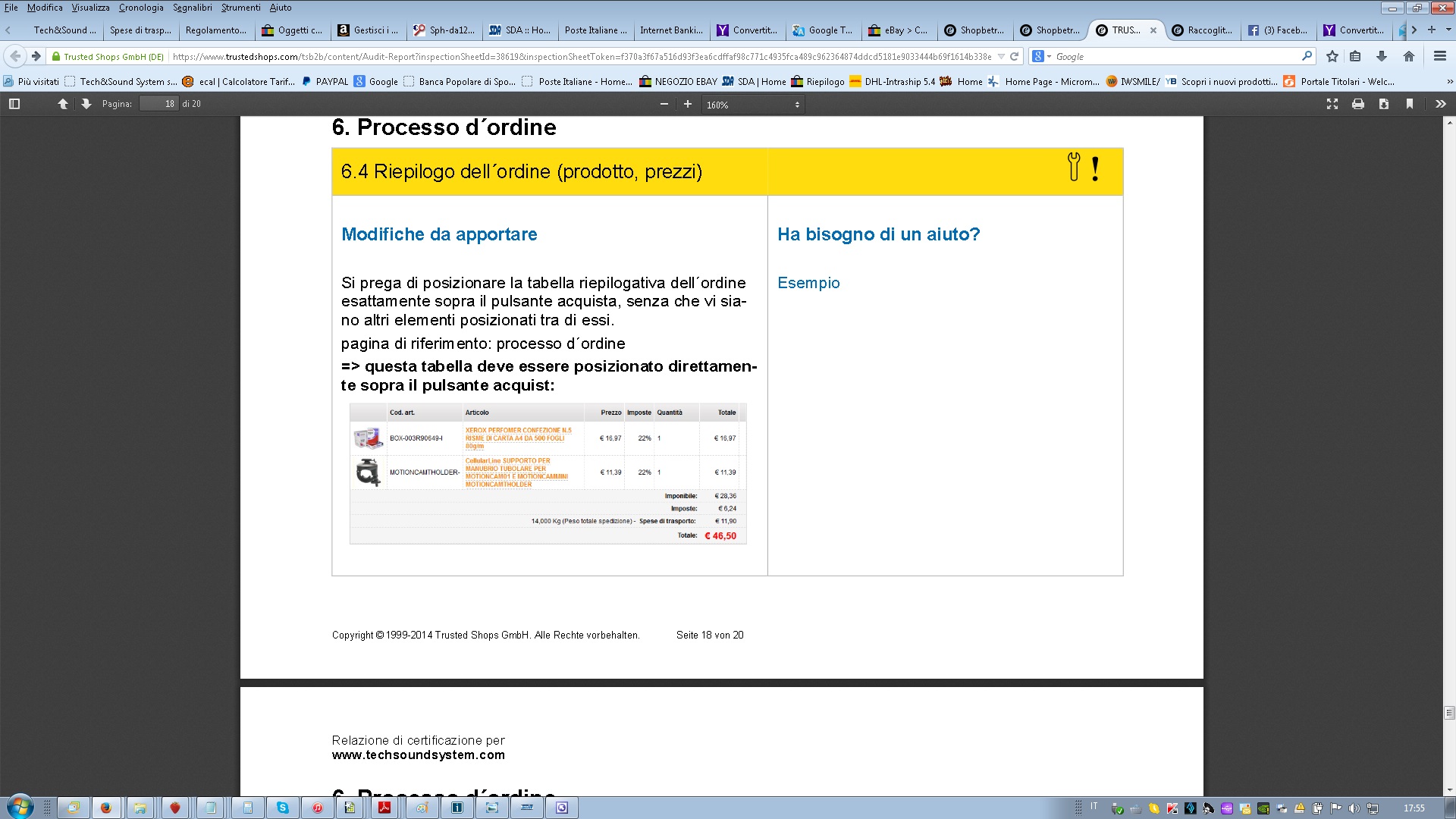Switch PDF to presentation mode
1456x819 pixels.
coord(1332,104)
